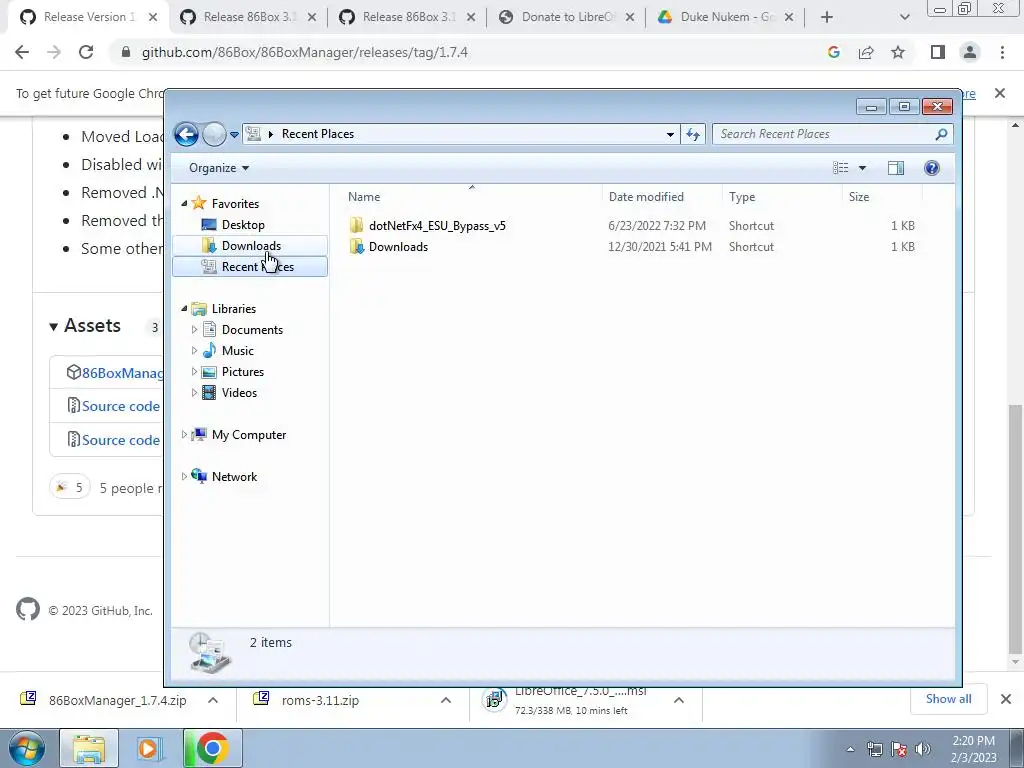Show the preview pane
The width and height of the screenshot is (1024, 768).
click(x=896, y=168)
